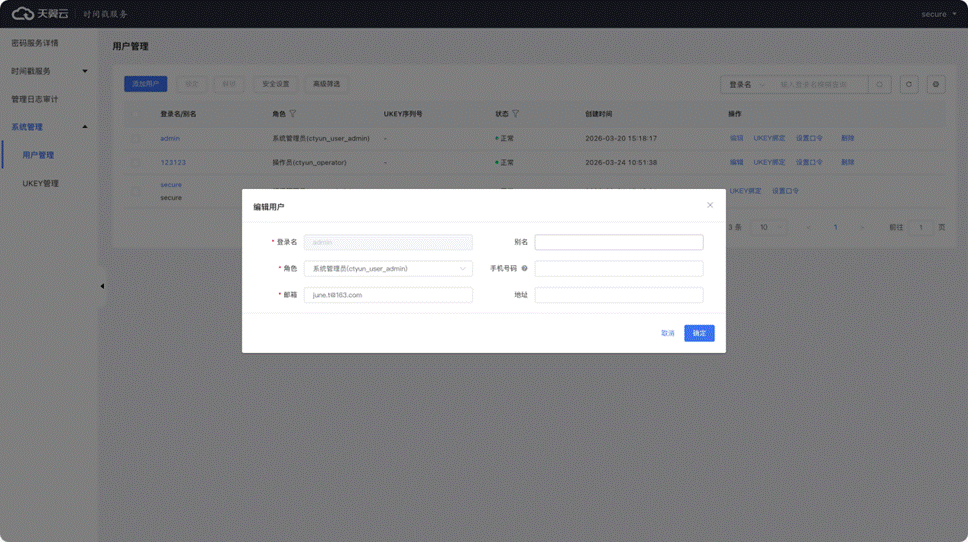Click the filter icon in the 状态 column header
The height and width of the screenshot is (542, 968).
(x=516, y=114)
